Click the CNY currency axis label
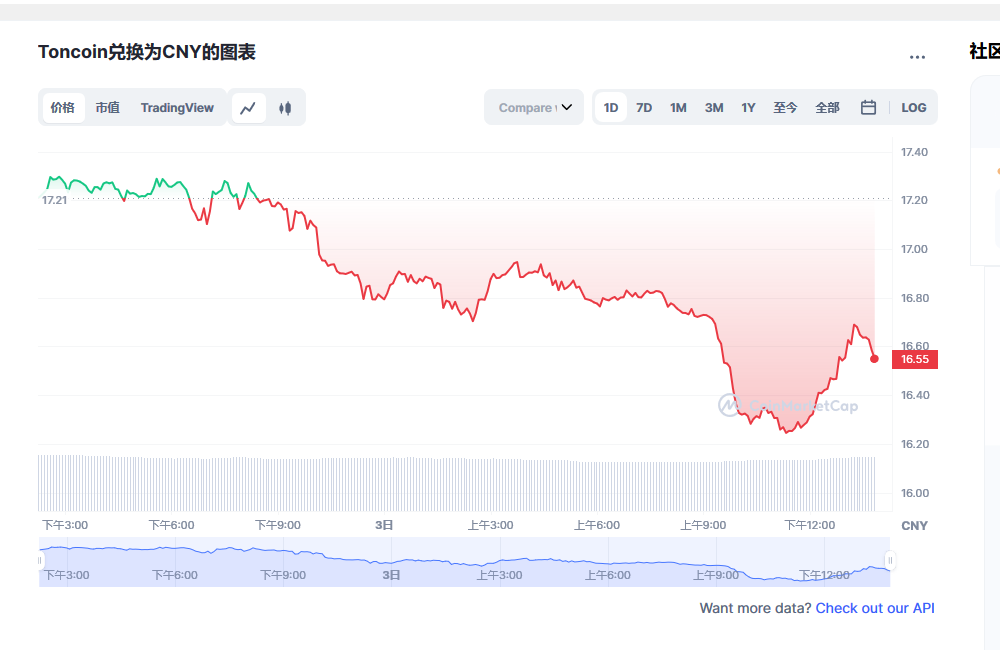The width and height of the screenshot is (1000, 650). coord(914,526)
